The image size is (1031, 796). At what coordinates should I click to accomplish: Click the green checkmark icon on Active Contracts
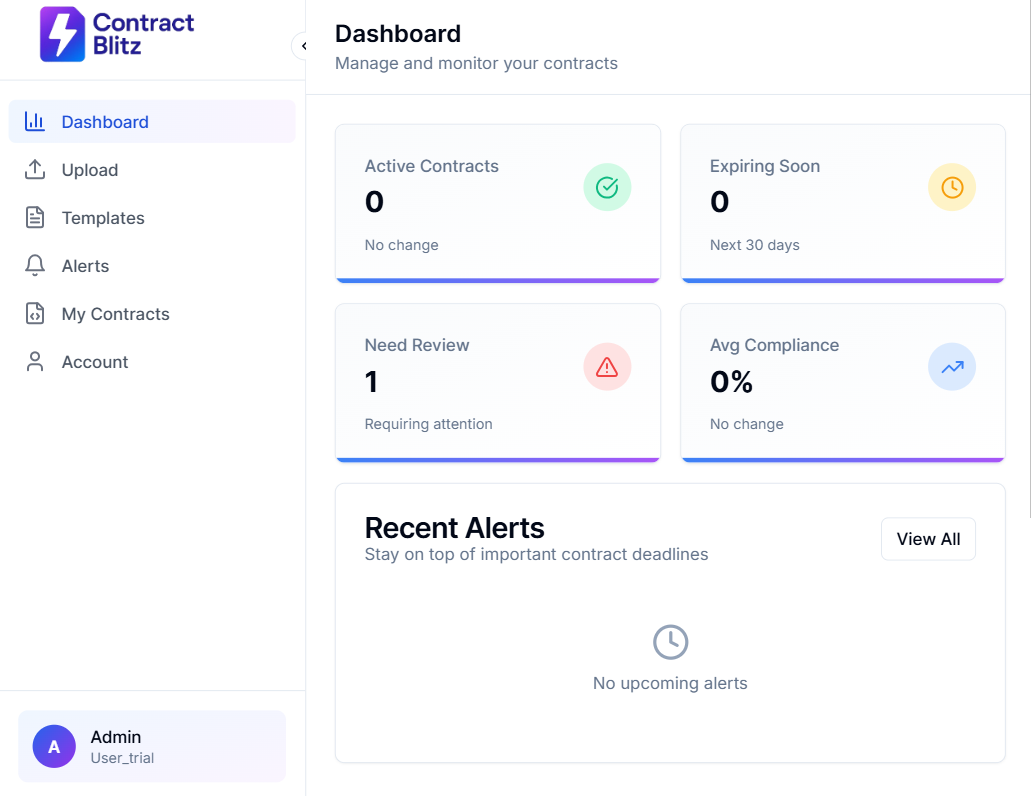point(607,187)
